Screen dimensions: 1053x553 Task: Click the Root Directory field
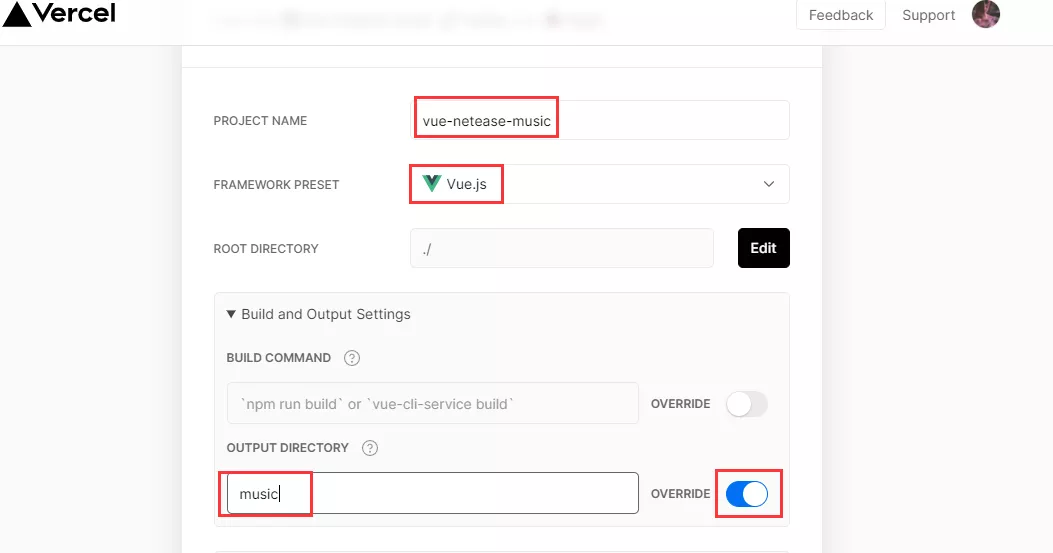pos(561,248)
